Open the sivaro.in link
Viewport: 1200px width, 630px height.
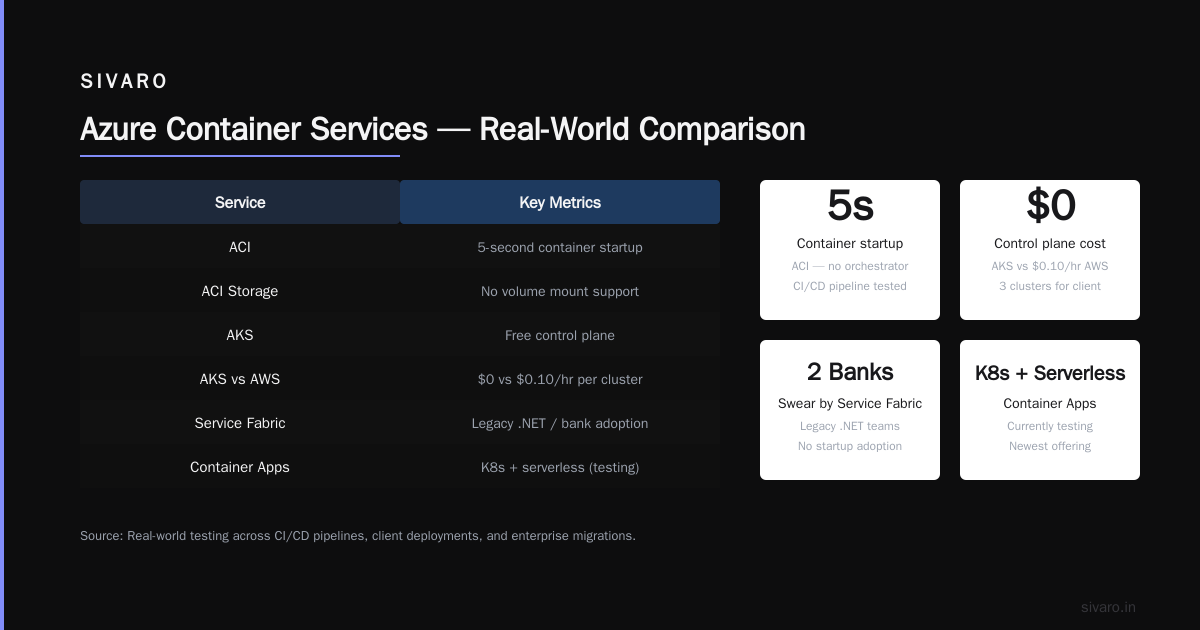[x=1108, y=607]
